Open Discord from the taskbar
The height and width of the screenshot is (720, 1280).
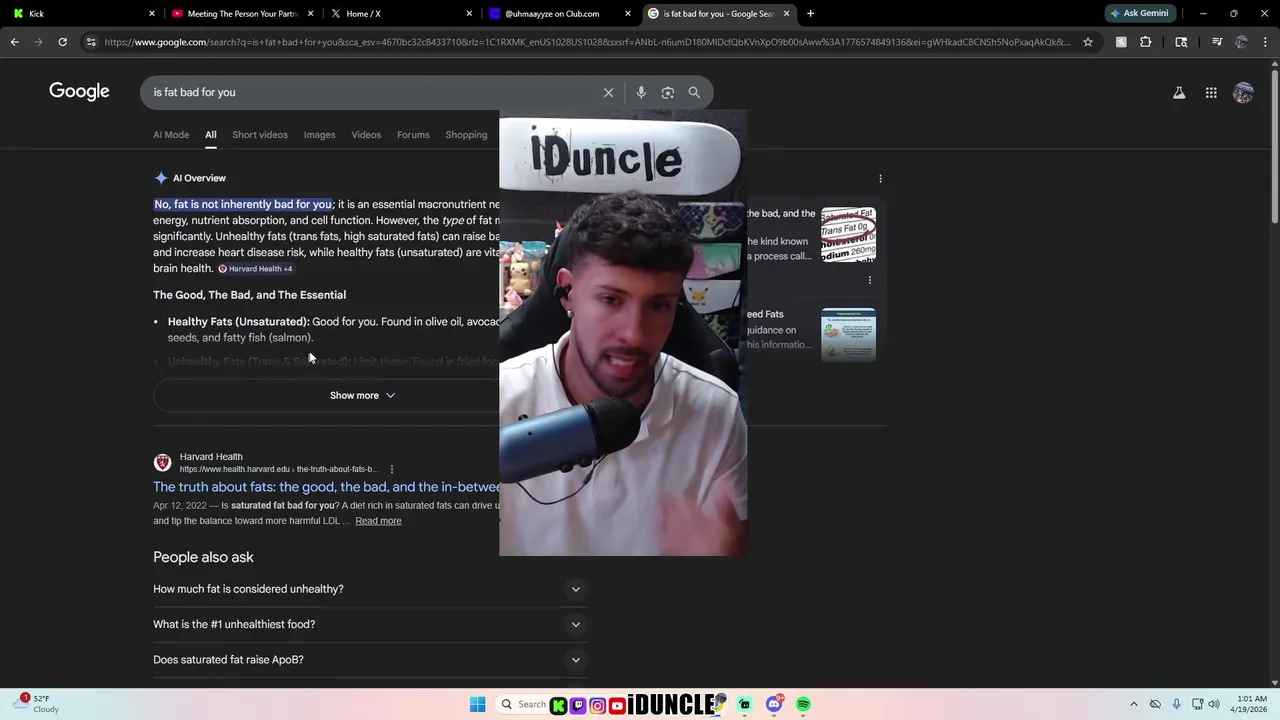point(774,705)
